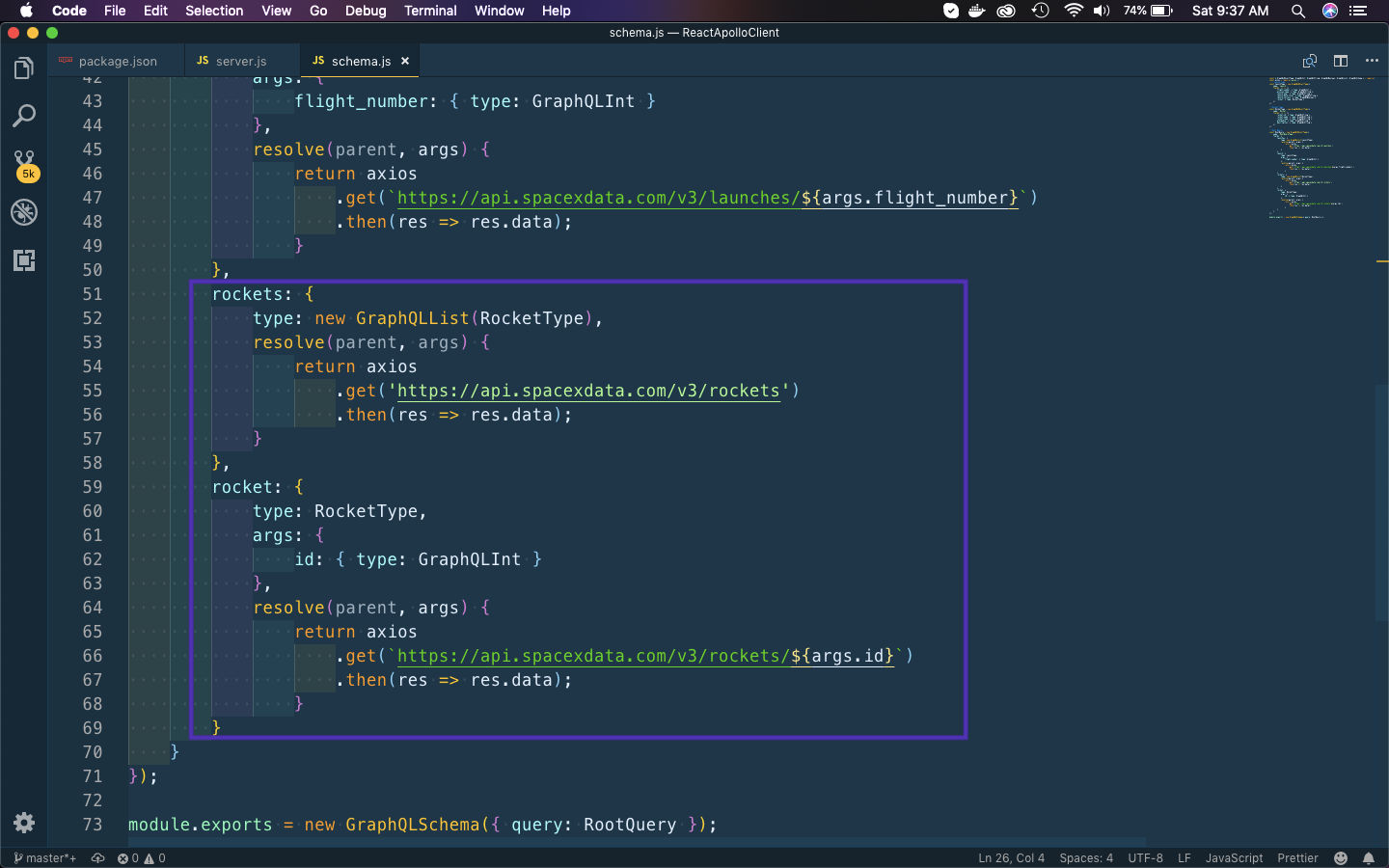Change the end of line sequence LF
1389x868 pixels.
pyautogui.click(x=1184, y=857)
